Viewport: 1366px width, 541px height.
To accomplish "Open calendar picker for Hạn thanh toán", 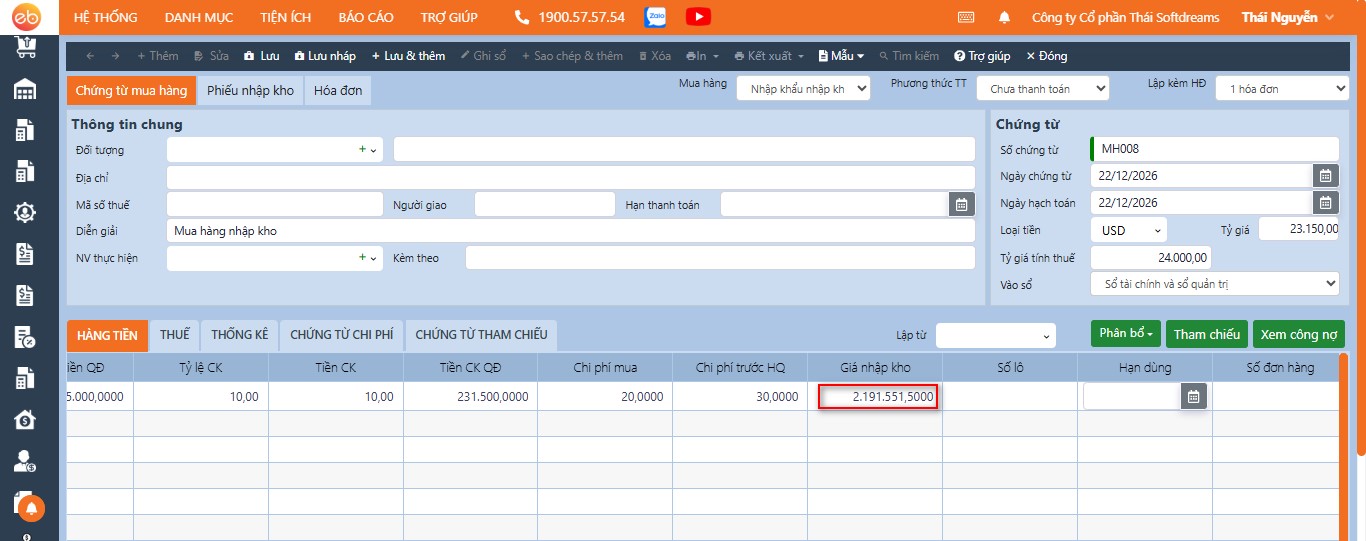I will 961,204.
